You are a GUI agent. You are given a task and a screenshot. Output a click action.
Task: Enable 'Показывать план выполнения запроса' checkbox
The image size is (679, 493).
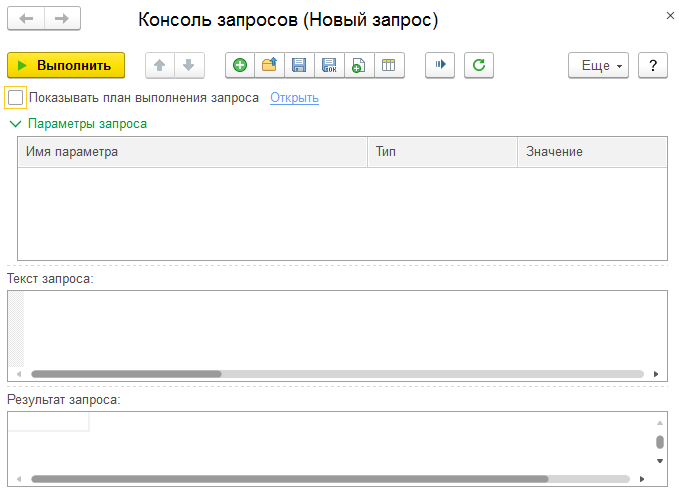coord(15,98)
